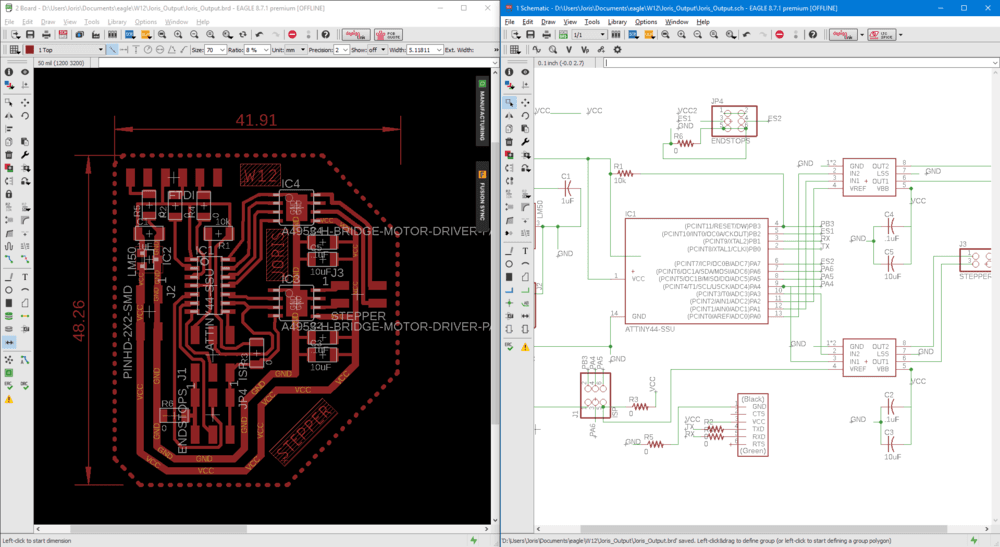Open the Tools menu in Board window
Viewport: 1000px width, 547px height.
92,21
